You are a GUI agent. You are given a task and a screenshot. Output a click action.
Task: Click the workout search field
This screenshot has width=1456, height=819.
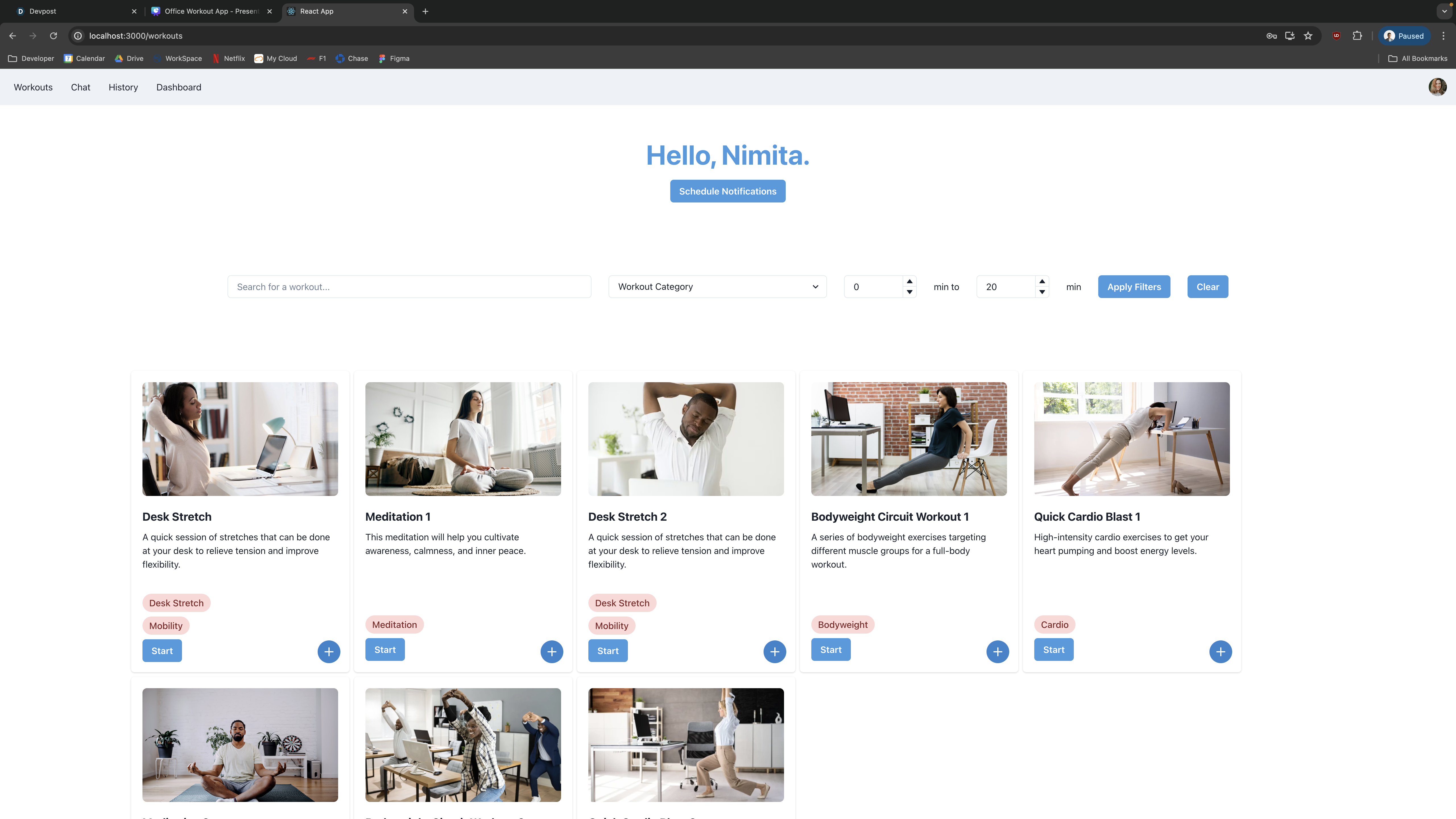409,287
